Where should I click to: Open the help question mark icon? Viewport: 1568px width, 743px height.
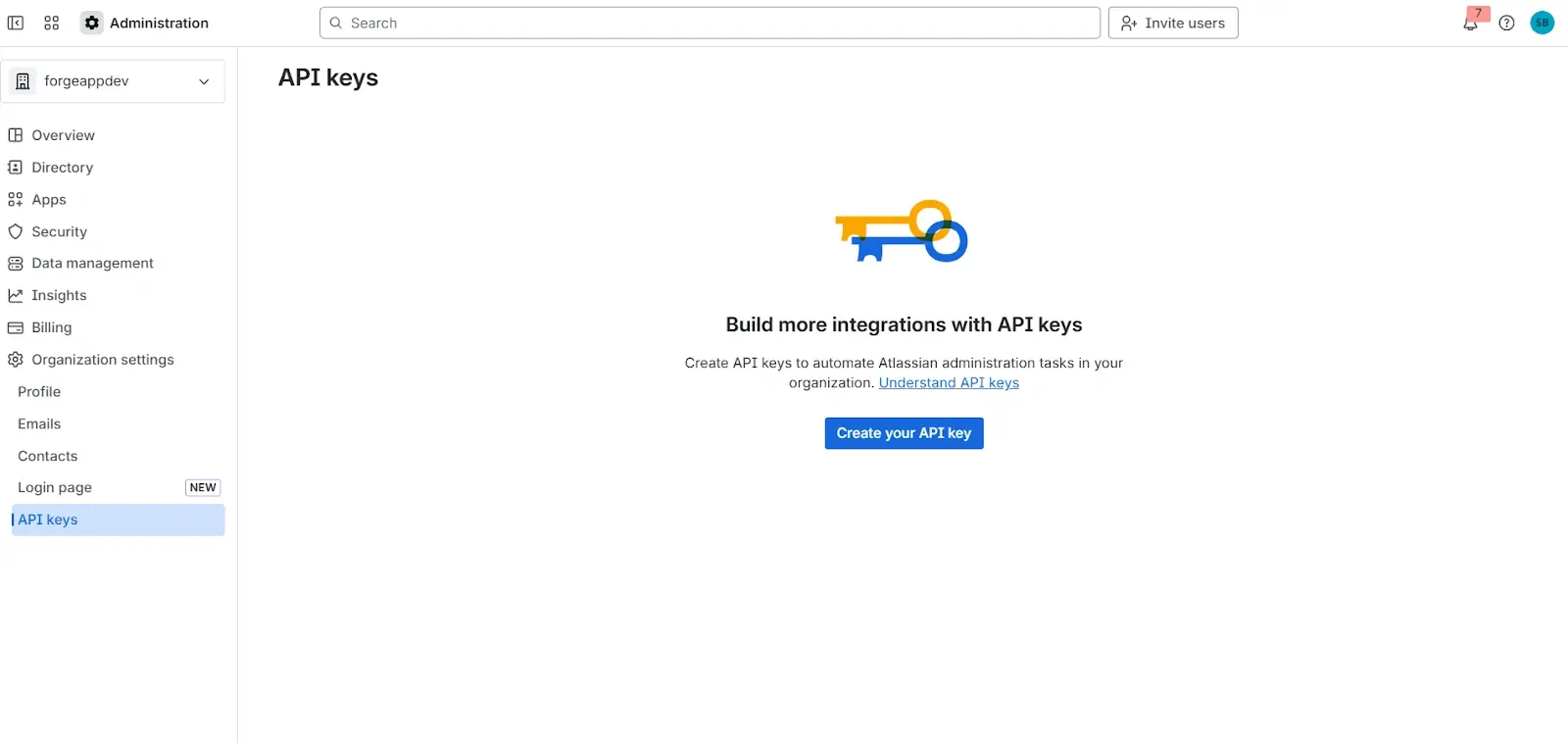(x=1507, y=23)
